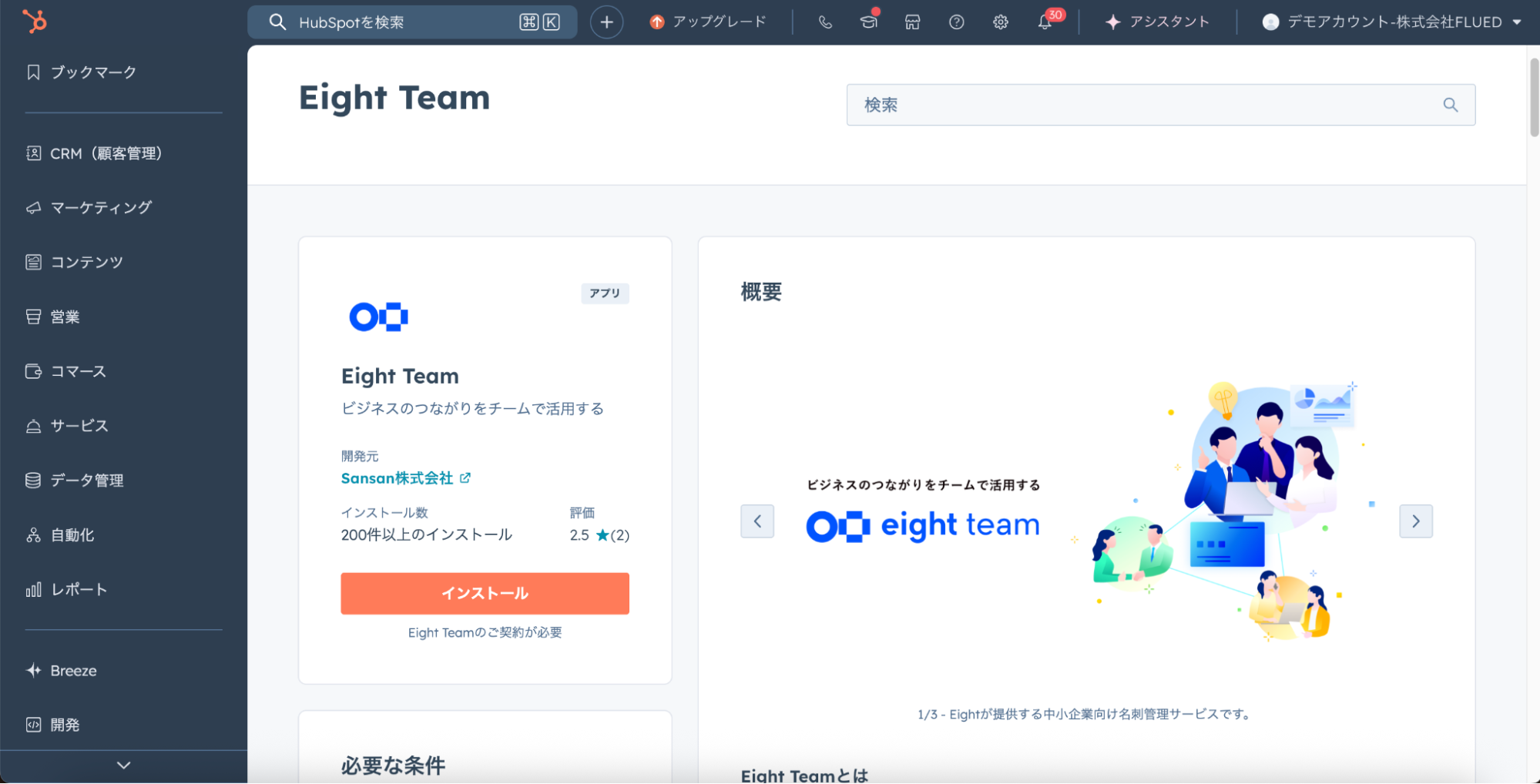
Task: Show next overview slide with right arrow
Action: point(1415,521)
